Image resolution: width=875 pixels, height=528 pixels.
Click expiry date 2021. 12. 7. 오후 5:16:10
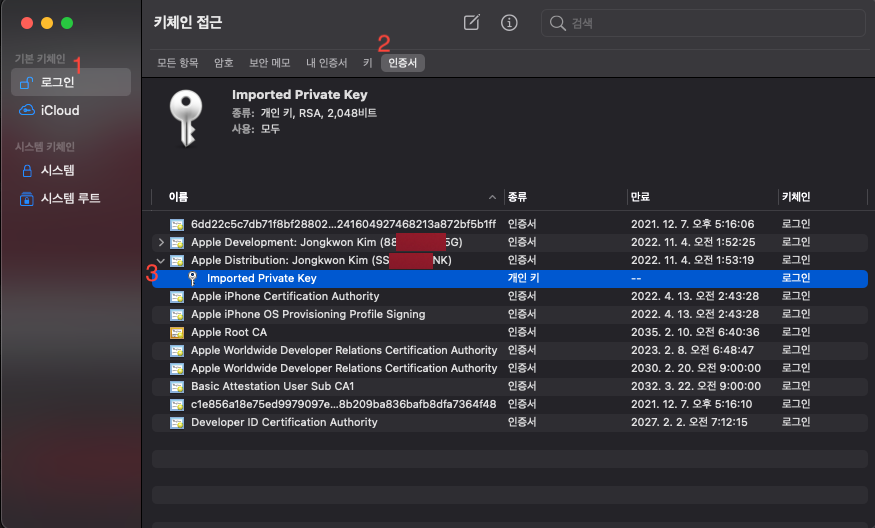[x=691, y=404]
